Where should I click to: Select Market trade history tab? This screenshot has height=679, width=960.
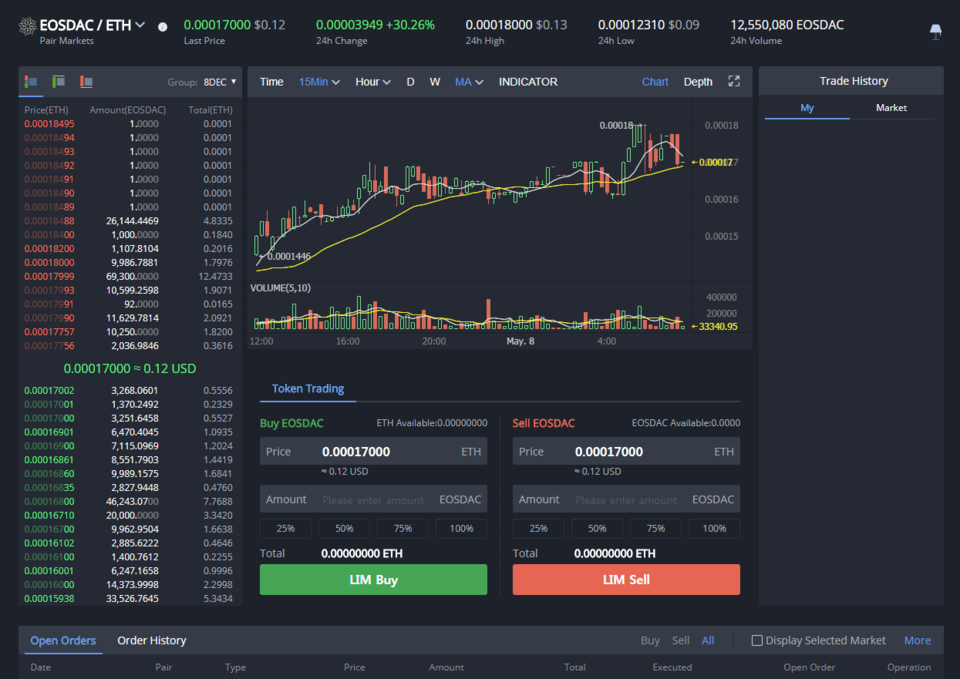tap(891, 108)
